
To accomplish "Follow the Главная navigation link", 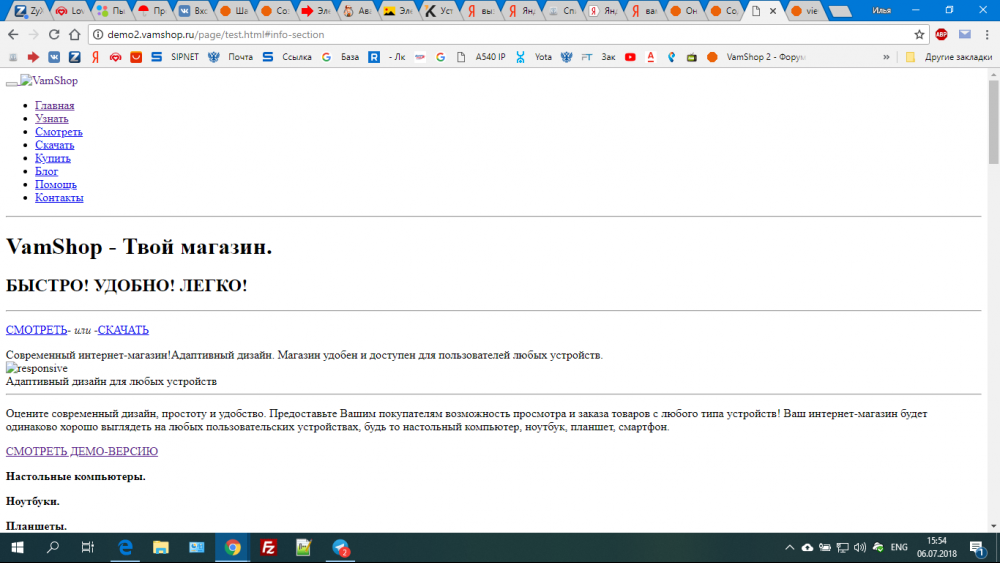I will pyautogui.click(x=54, y=105).
